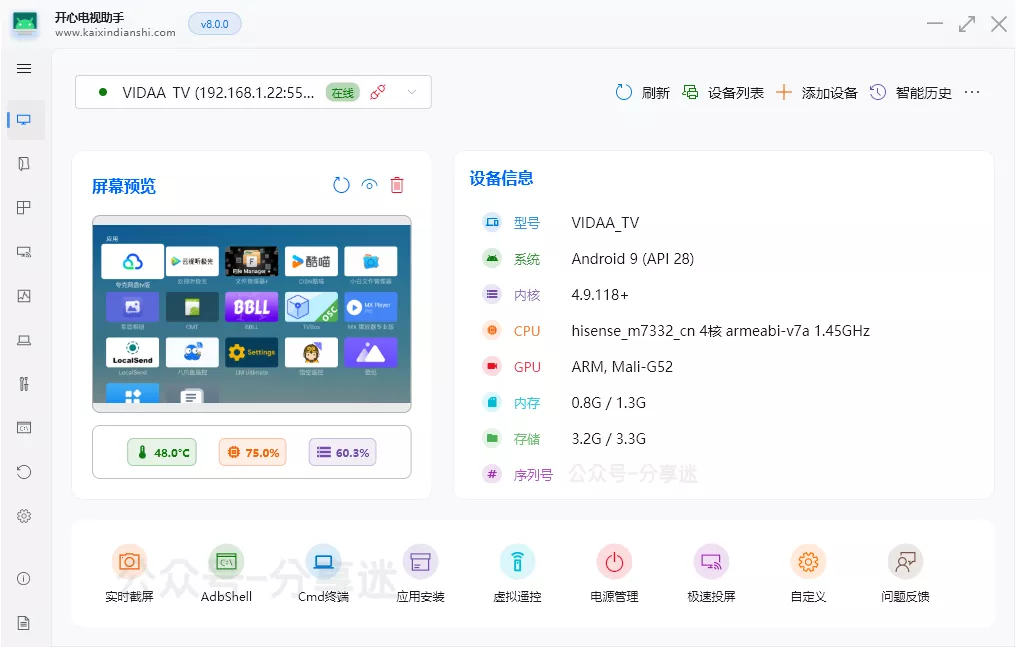Viewport: 1016px width, 648px height.
Task: Switch to the device monitor sidebar tab
Action: click(x=24, y=120)
